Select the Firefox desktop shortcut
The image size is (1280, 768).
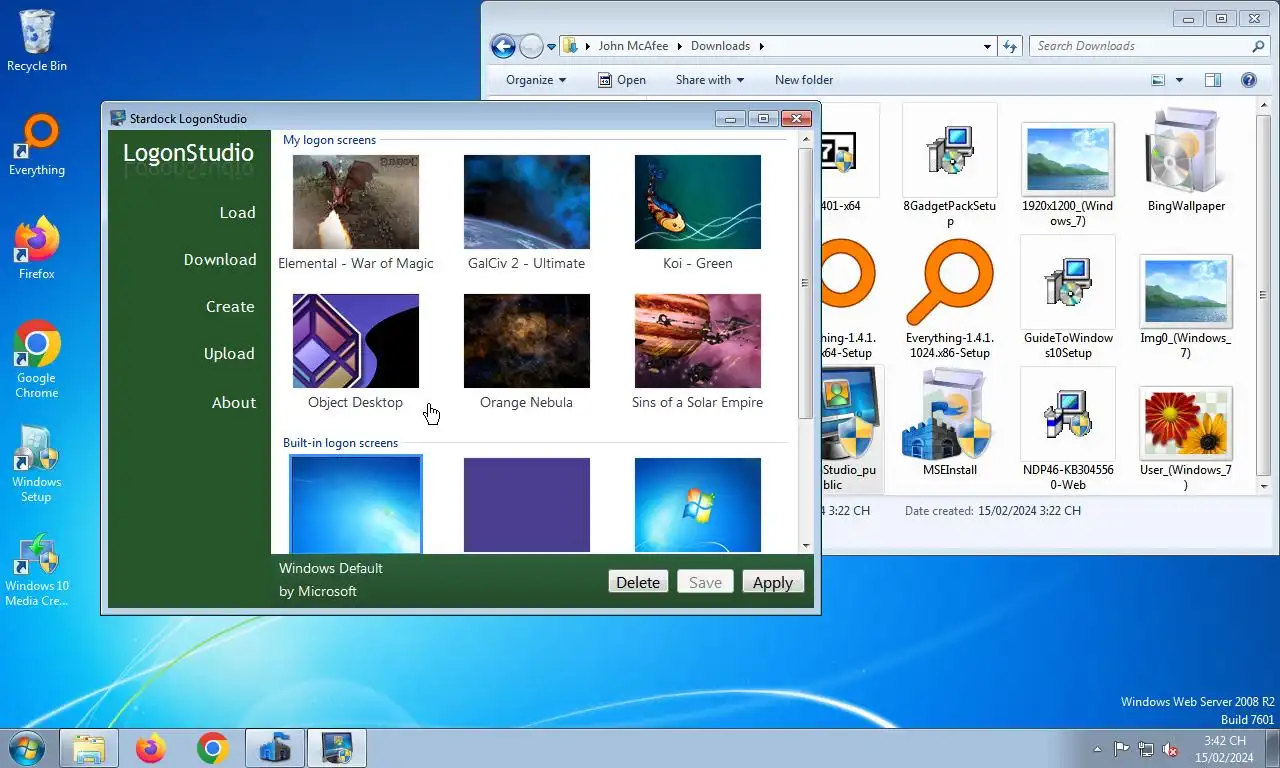pyautogui.click(x=37, y=249)
